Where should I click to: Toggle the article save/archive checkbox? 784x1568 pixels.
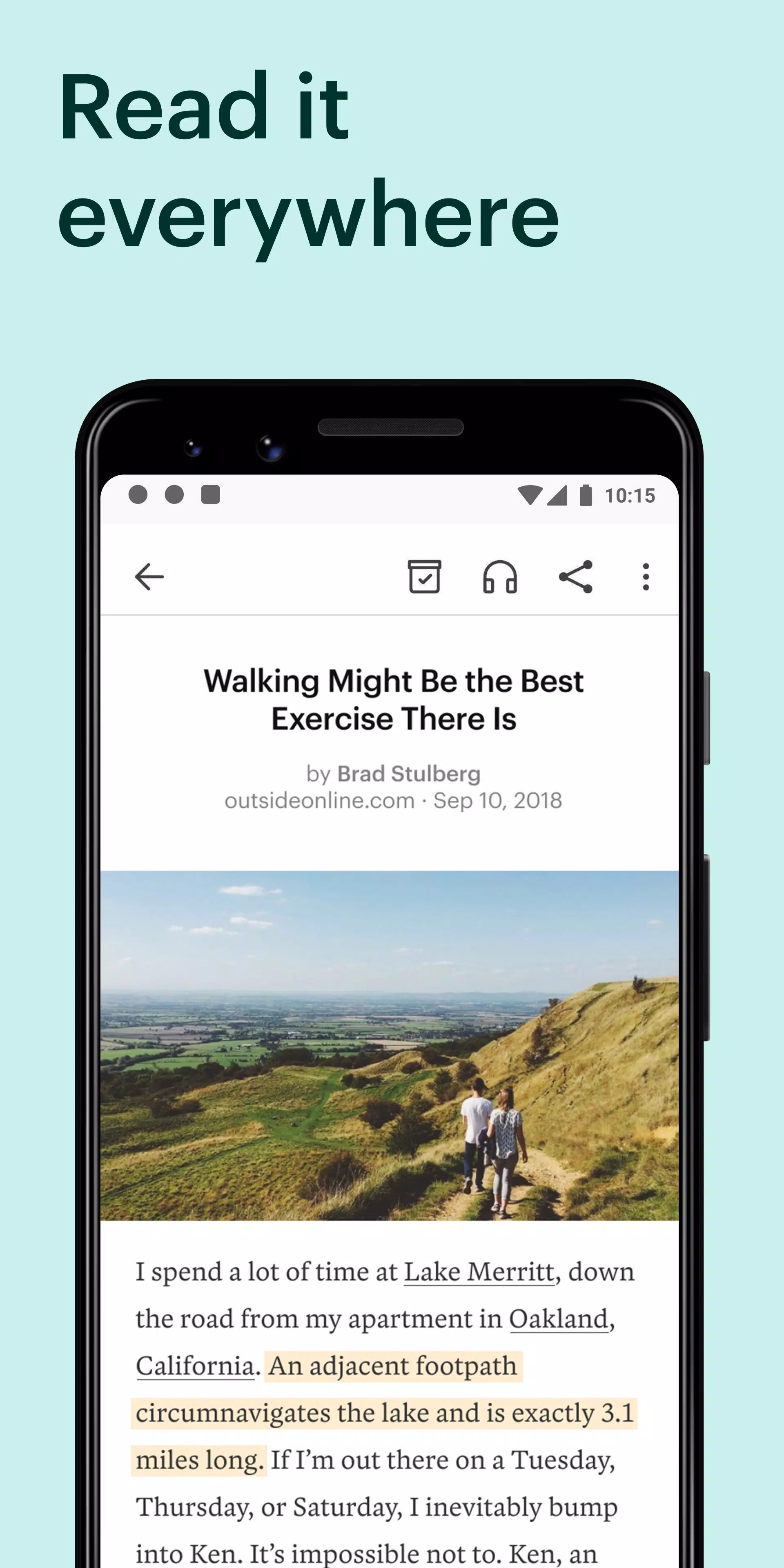click(x=422, y=576)
